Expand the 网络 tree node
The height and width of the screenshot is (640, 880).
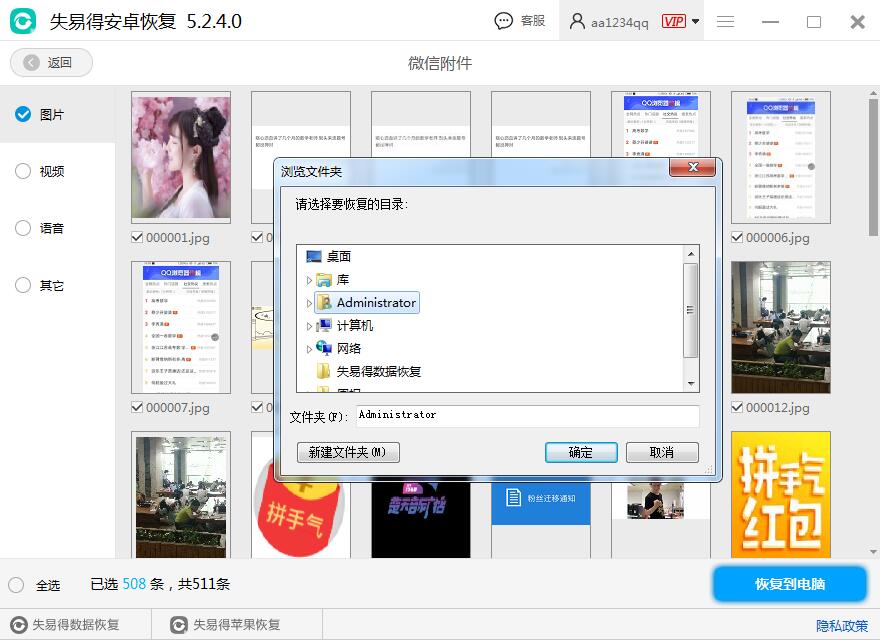pyautogui.click(x=311, y=348)
